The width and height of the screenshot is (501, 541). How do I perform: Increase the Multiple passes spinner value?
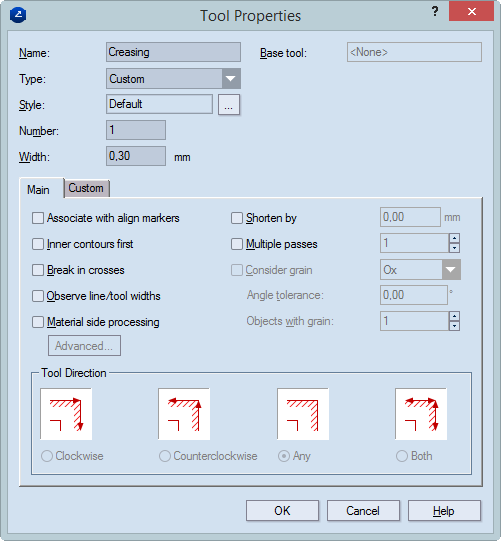pyautogui.click(x=454, y=238)
